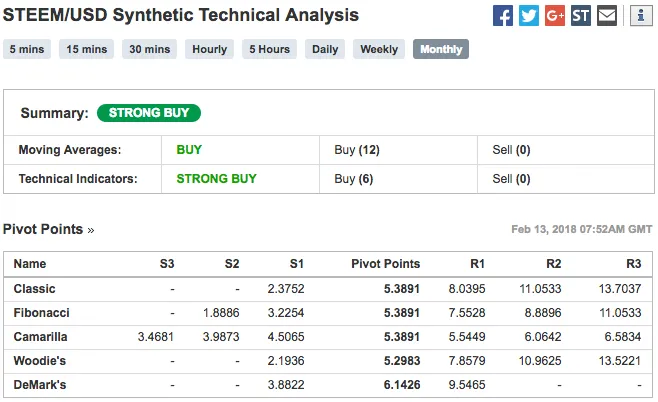Click the S2 column header

(232, 264)
